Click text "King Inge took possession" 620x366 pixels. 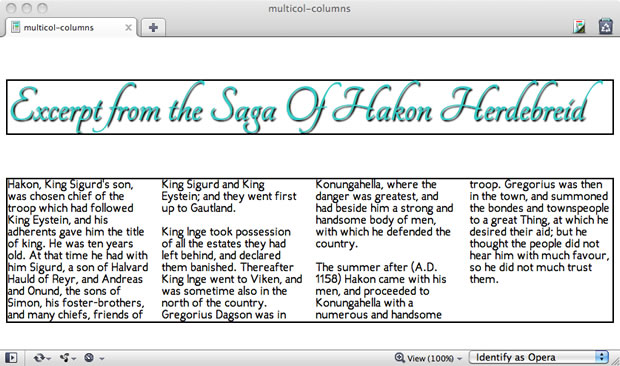pyautogui.click(x=226, y=232)
